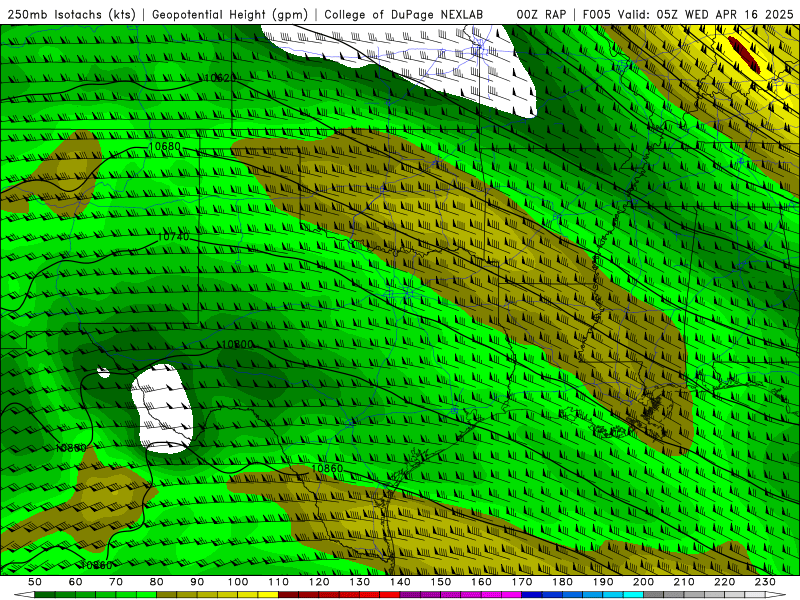Click the 60 value on the color scale

pyautogui.click(x=75, y=582)
